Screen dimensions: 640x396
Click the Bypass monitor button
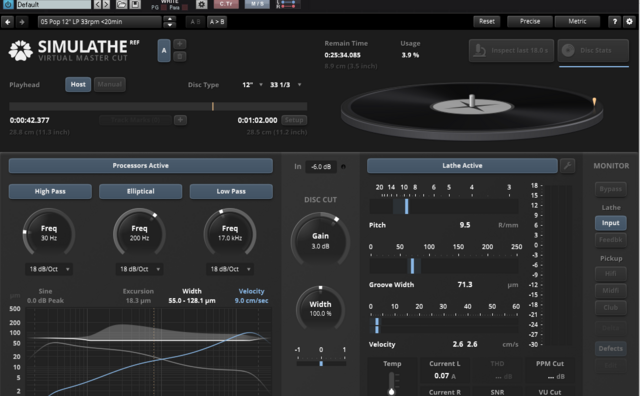coord(611,189)
